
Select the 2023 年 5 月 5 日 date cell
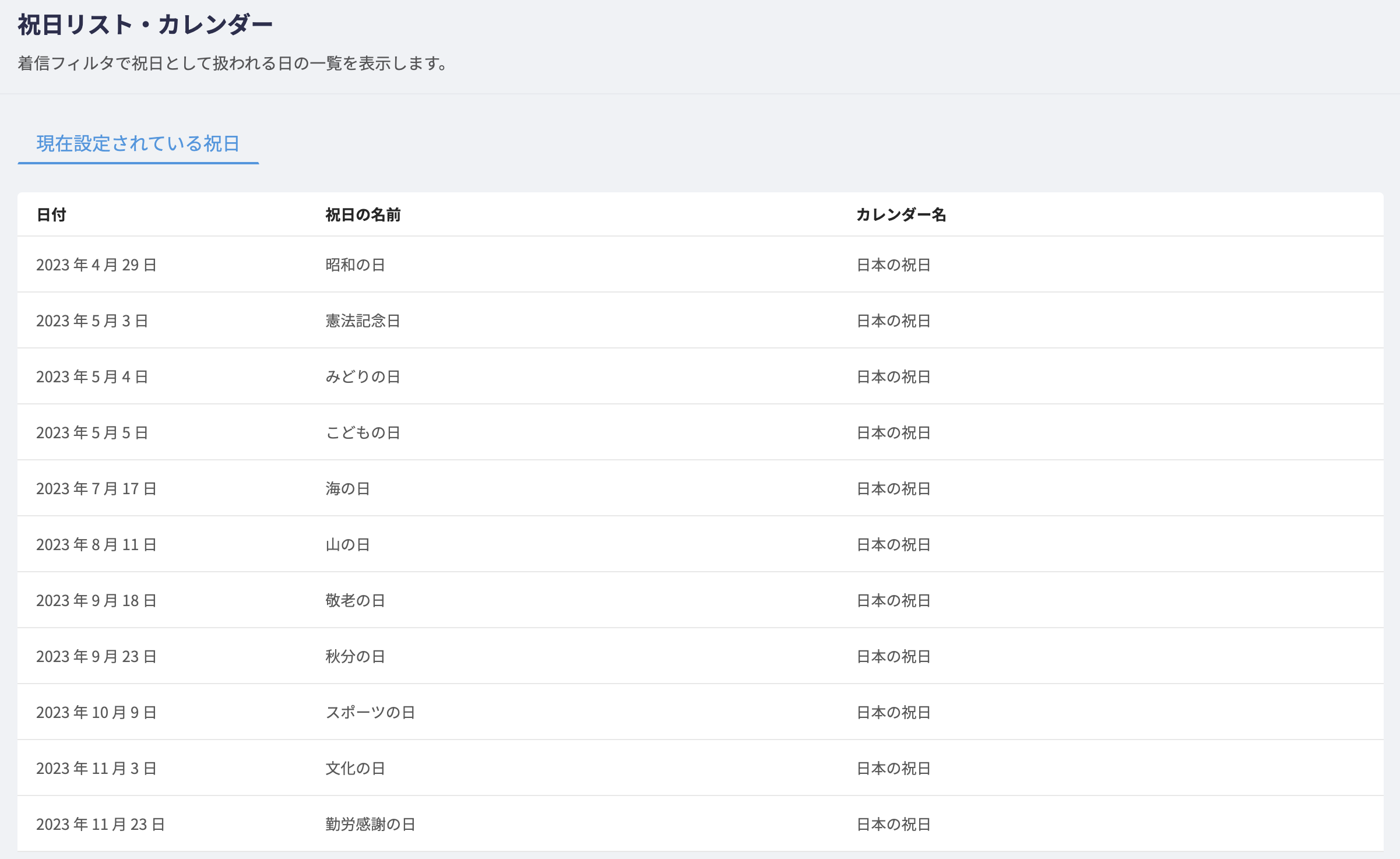tap(92, 432)
